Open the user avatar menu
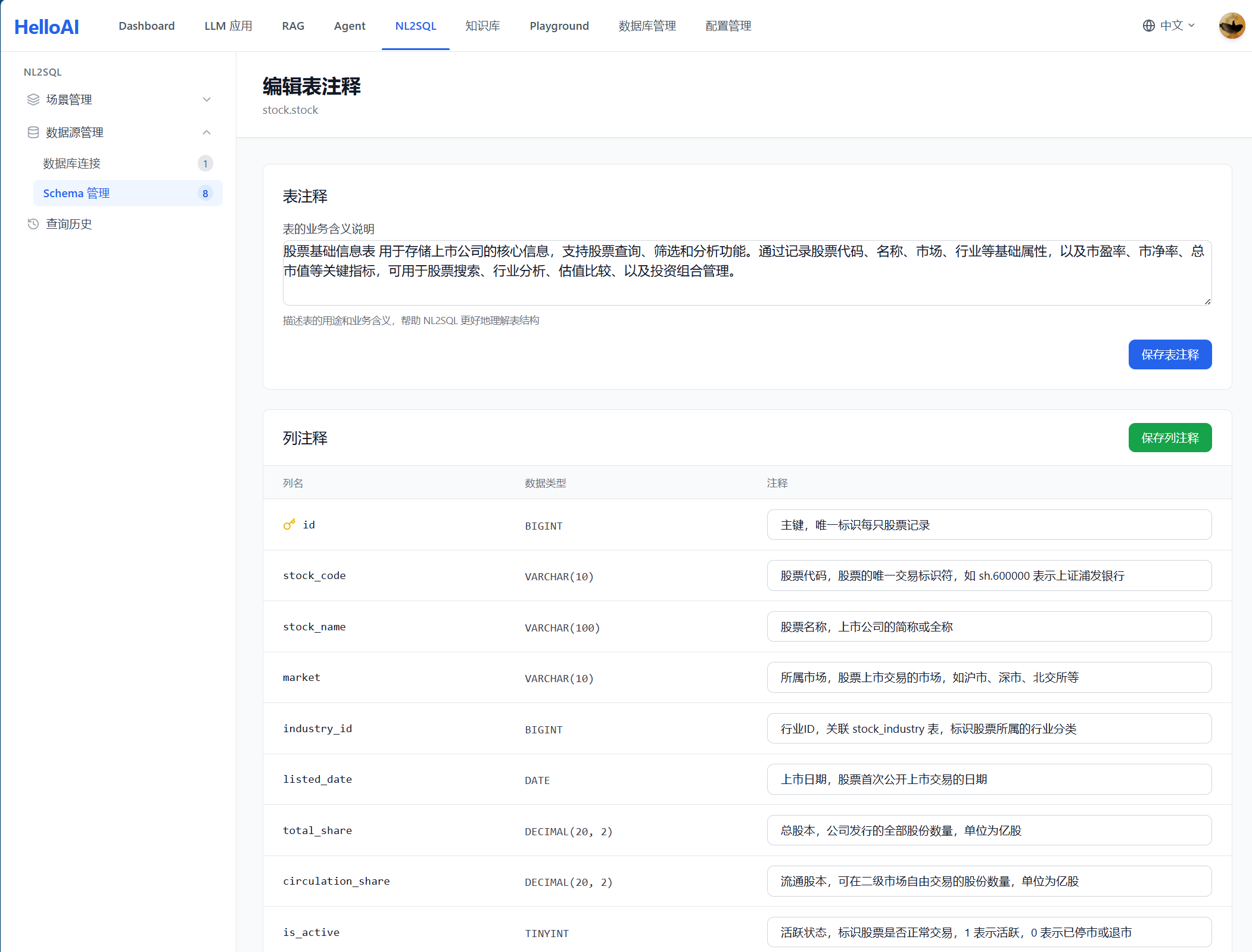Screen dimensions: 1252x952 (1231, 26)
